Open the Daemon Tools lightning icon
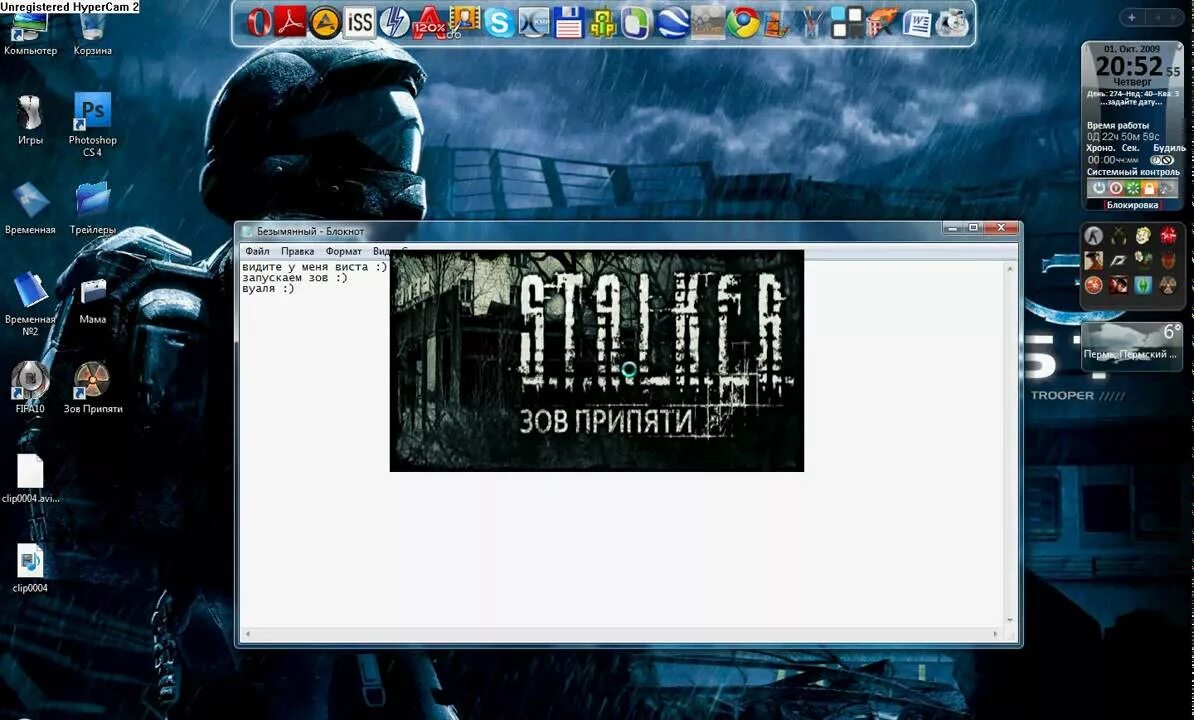The width and height of the screenshot is (1194, 720). pyautogui.click(x=394, y=23)
